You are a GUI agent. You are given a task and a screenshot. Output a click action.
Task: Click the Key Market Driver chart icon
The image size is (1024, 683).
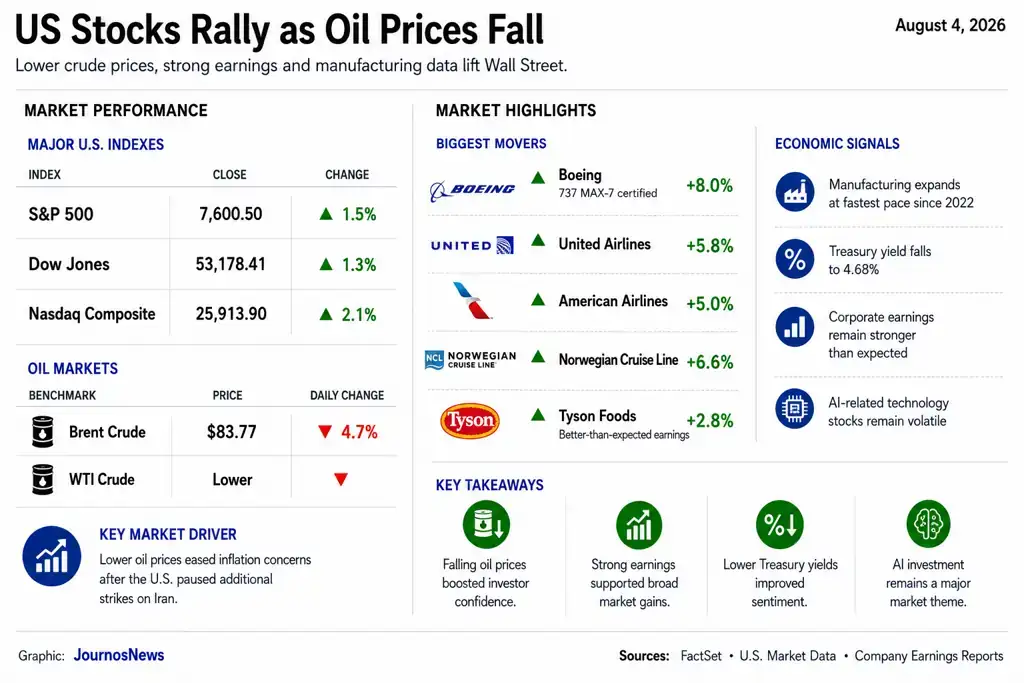coord(52,556)
